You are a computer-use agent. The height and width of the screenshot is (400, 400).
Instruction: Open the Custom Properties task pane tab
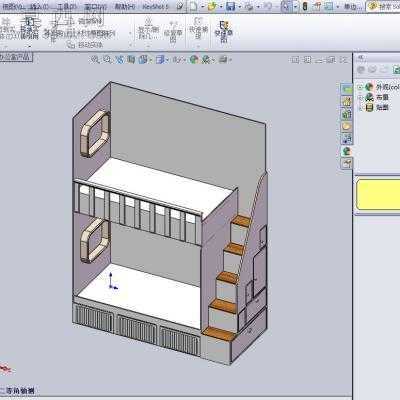pyautogui.click(x=347, y=164)
